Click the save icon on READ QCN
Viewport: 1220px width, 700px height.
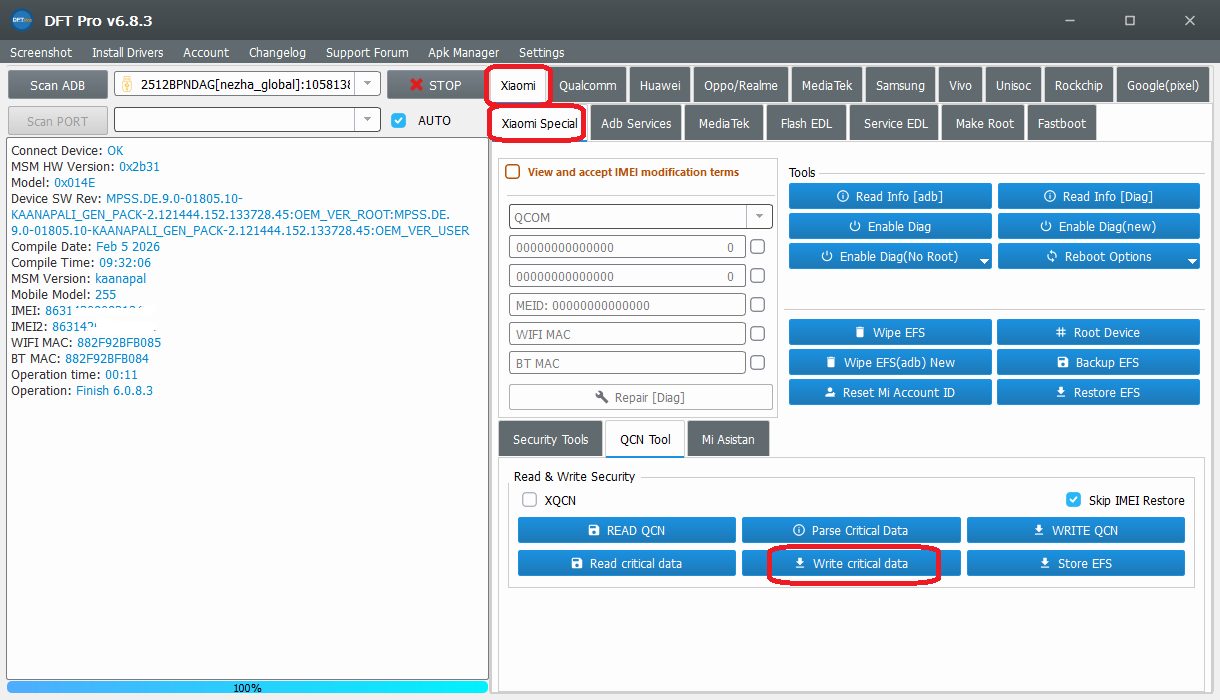[594, 530]
